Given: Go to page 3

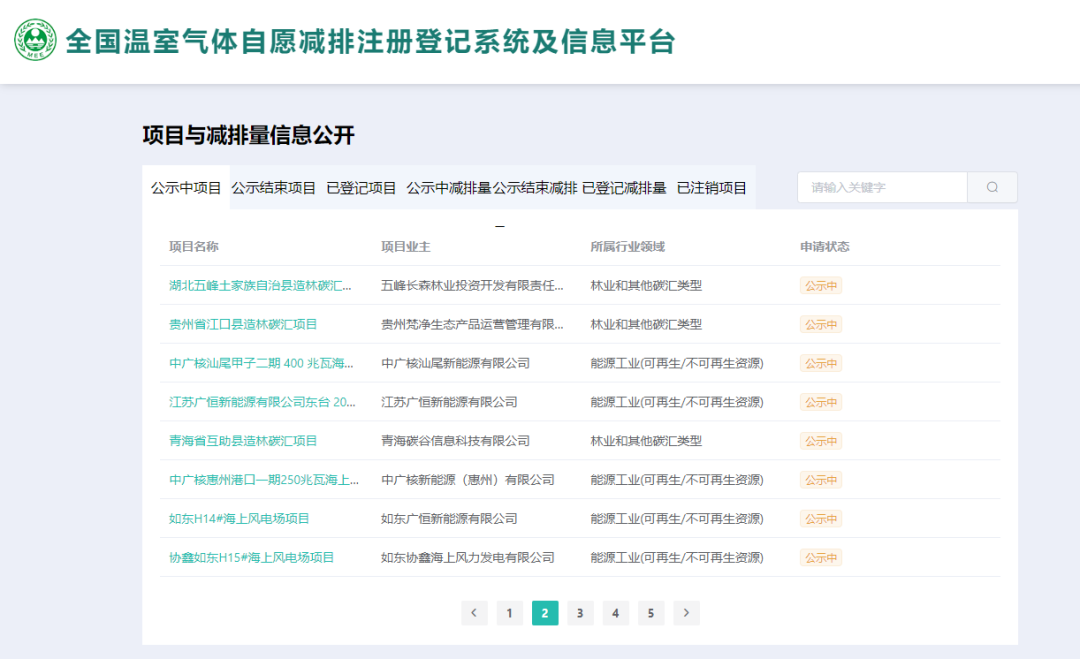Looking at the screenshot, I should 580,613.
